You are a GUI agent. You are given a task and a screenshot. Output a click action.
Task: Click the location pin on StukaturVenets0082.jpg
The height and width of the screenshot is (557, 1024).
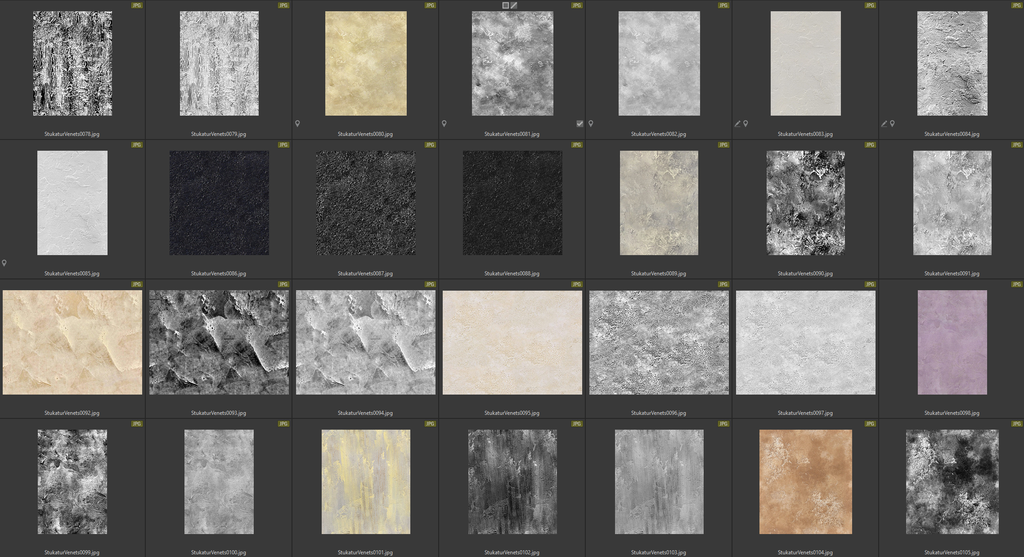[x=590, y=123]
